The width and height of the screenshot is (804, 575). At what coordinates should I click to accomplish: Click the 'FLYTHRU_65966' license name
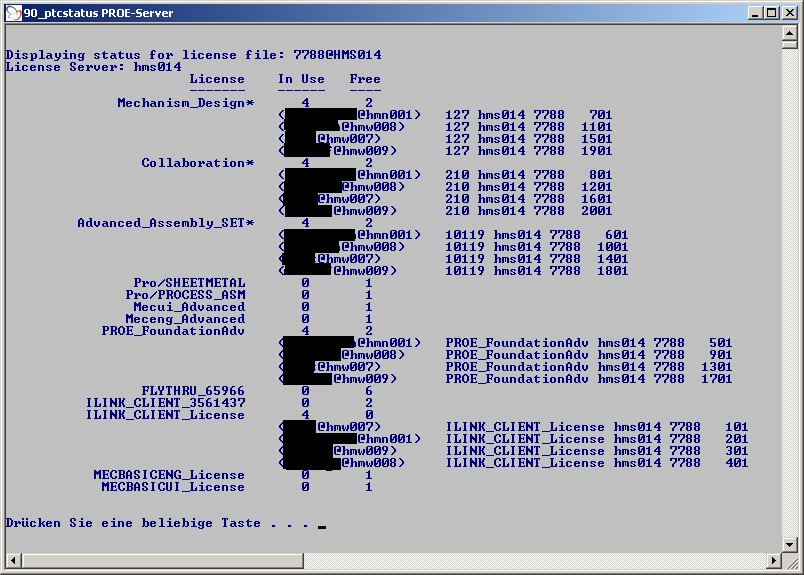pyautogui.click(x=193, y=391)
